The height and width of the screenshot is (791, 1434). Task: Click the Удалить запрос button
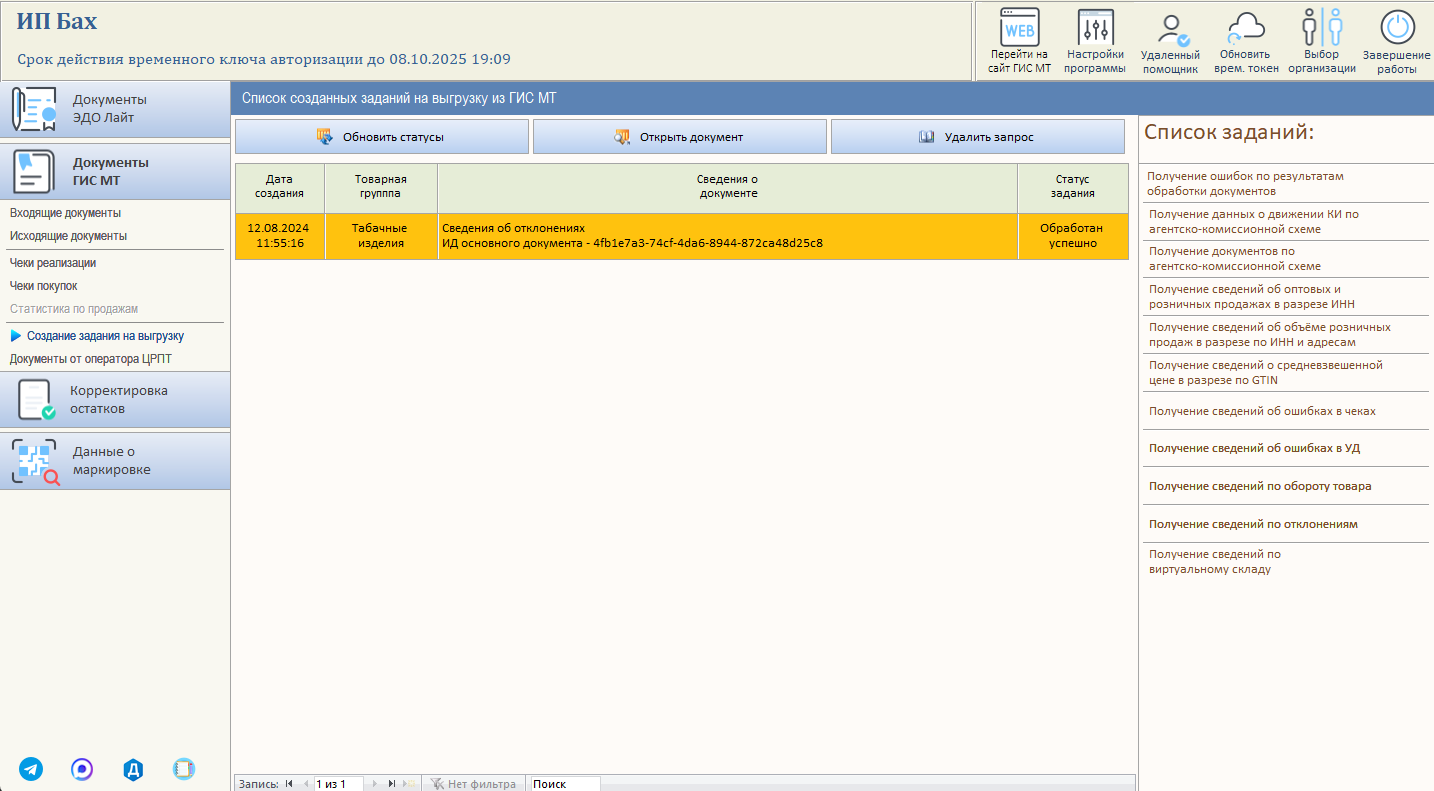tap(977, 137)
